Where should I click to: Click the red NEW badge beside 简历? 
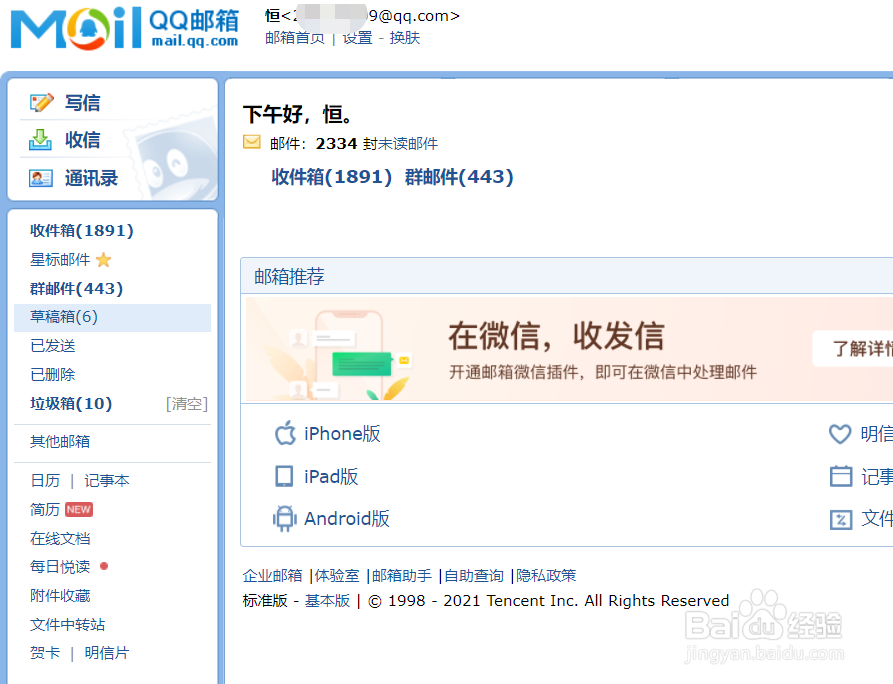coord(79,509)
